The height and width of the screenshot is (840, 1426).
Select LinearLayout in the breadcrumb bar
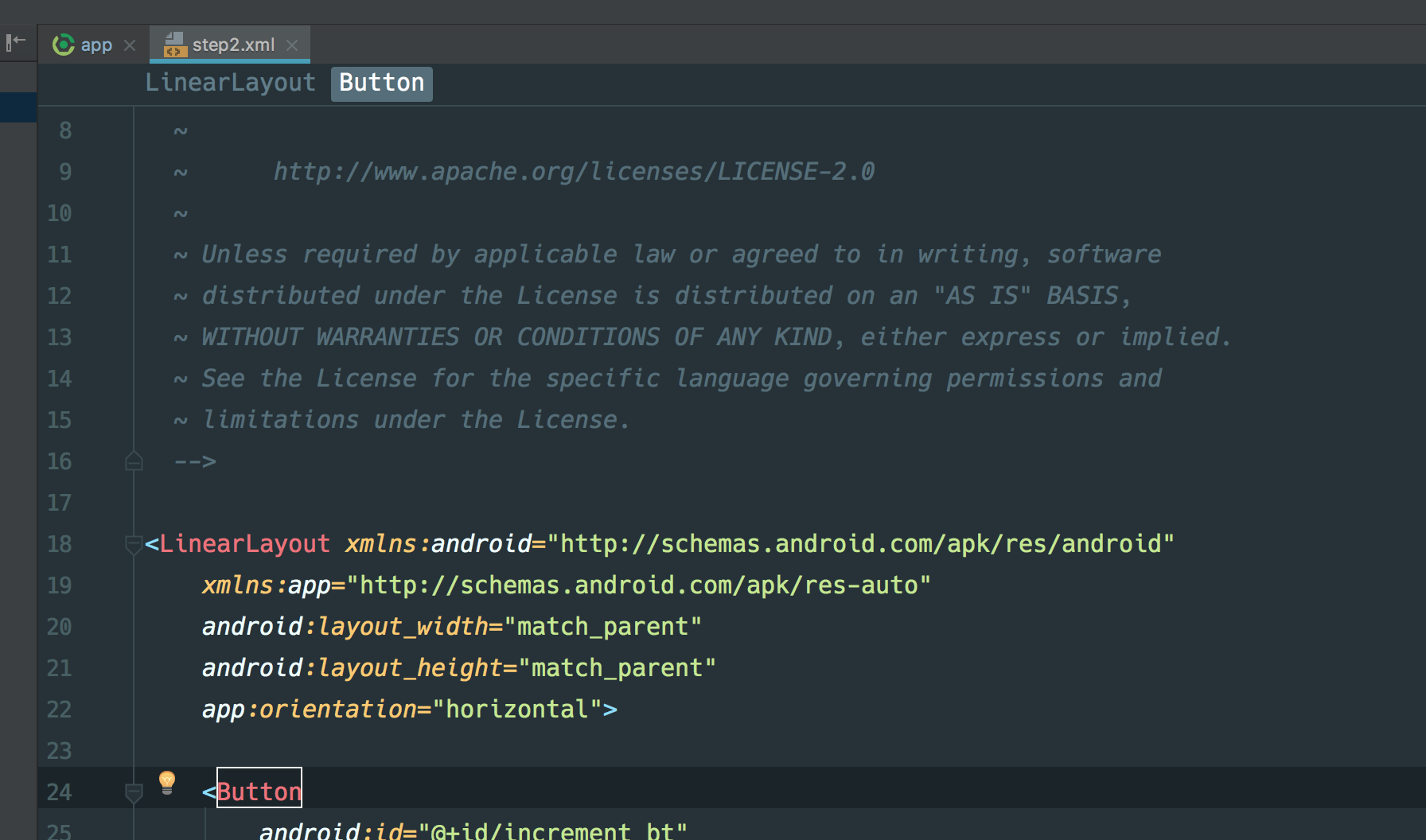pos(229,83)
